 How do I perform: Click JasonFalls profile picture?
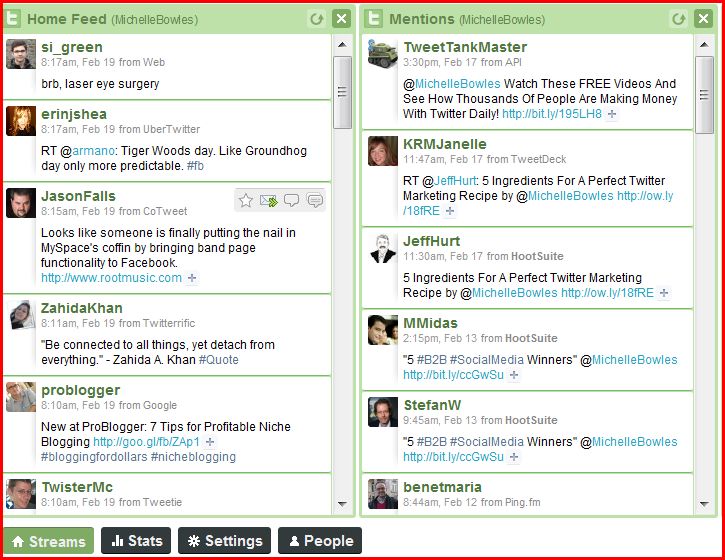[x=21, y=203]
